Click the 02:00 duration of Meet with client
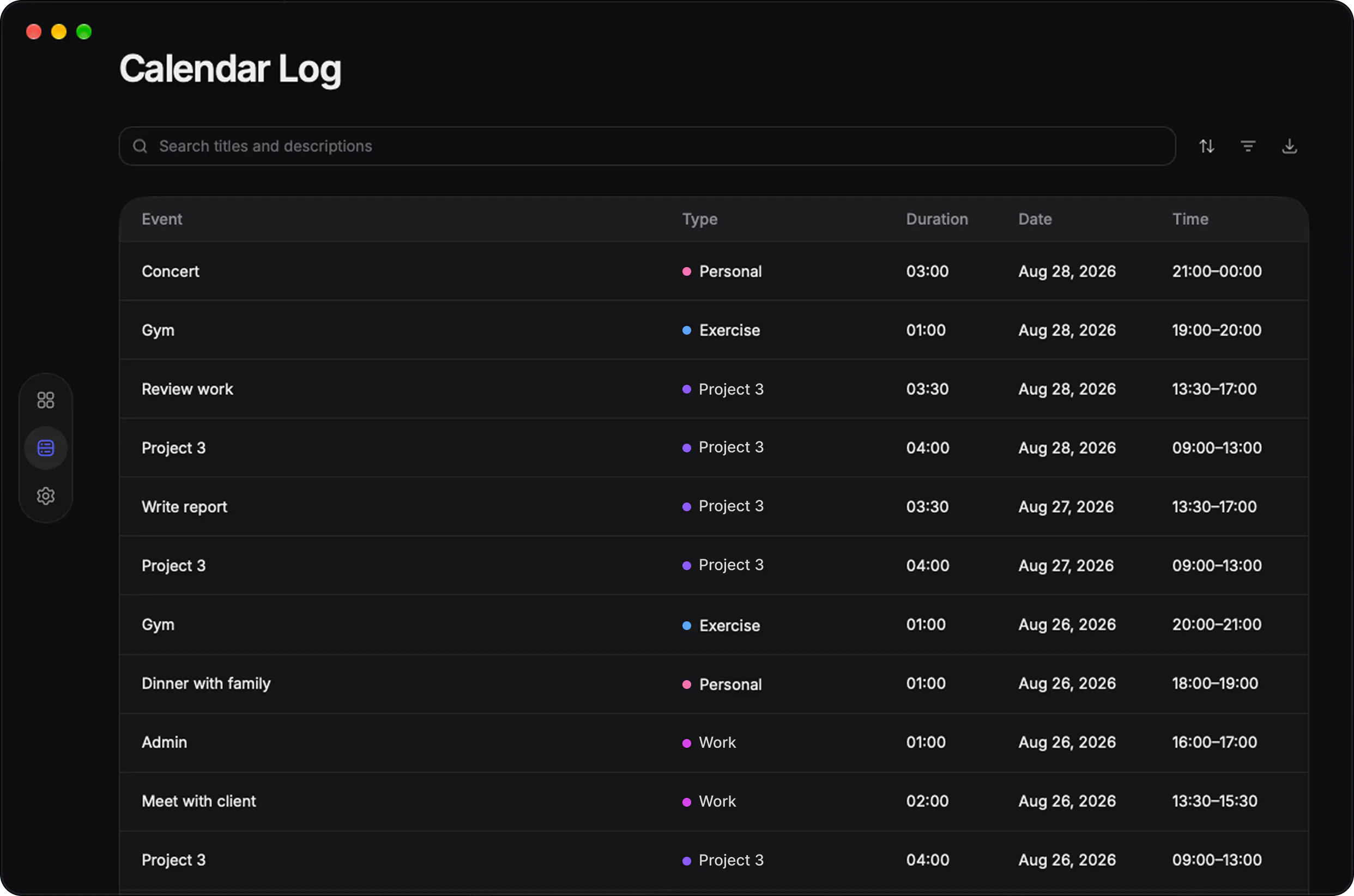This screenshot has height=896, width=1354. [927, 801]
